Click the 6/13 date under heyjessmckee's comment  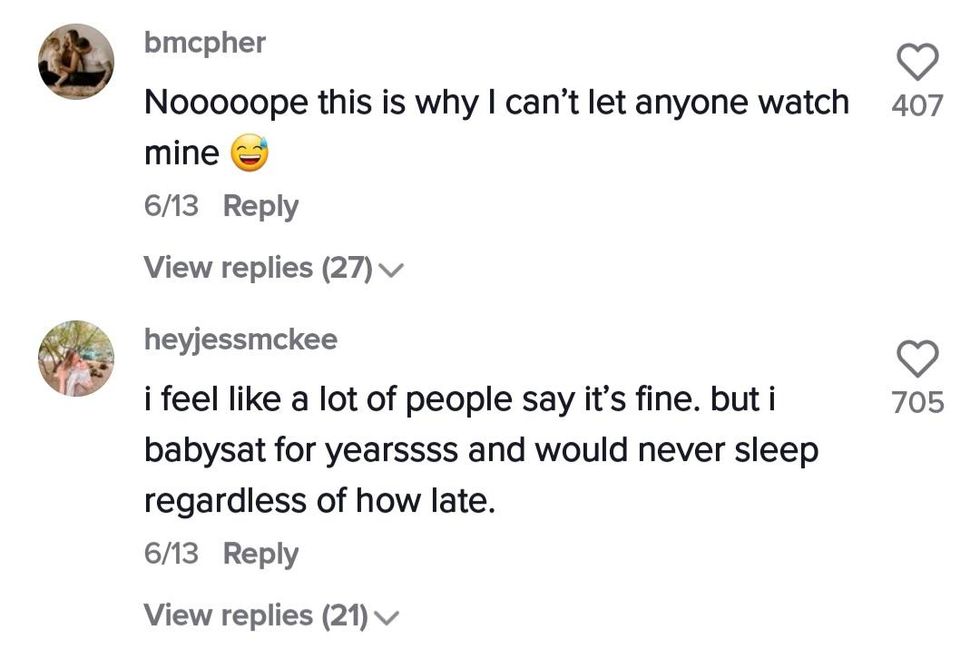(x=171, y=553)
